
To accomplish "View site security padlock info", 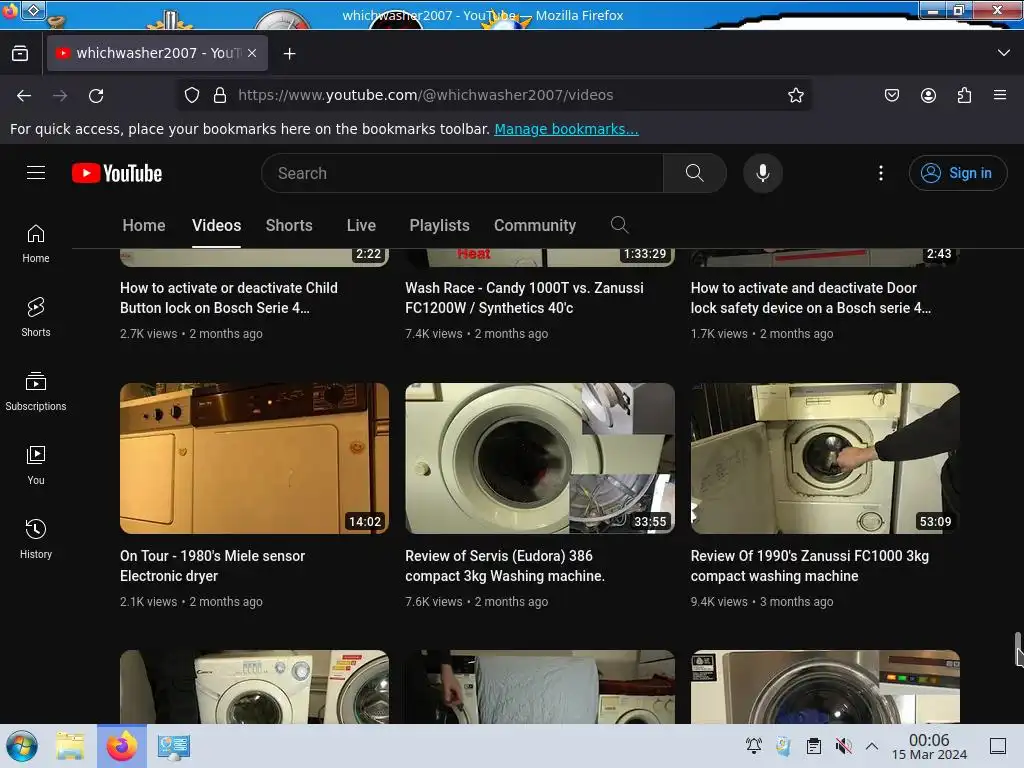I will coord(220,95).
